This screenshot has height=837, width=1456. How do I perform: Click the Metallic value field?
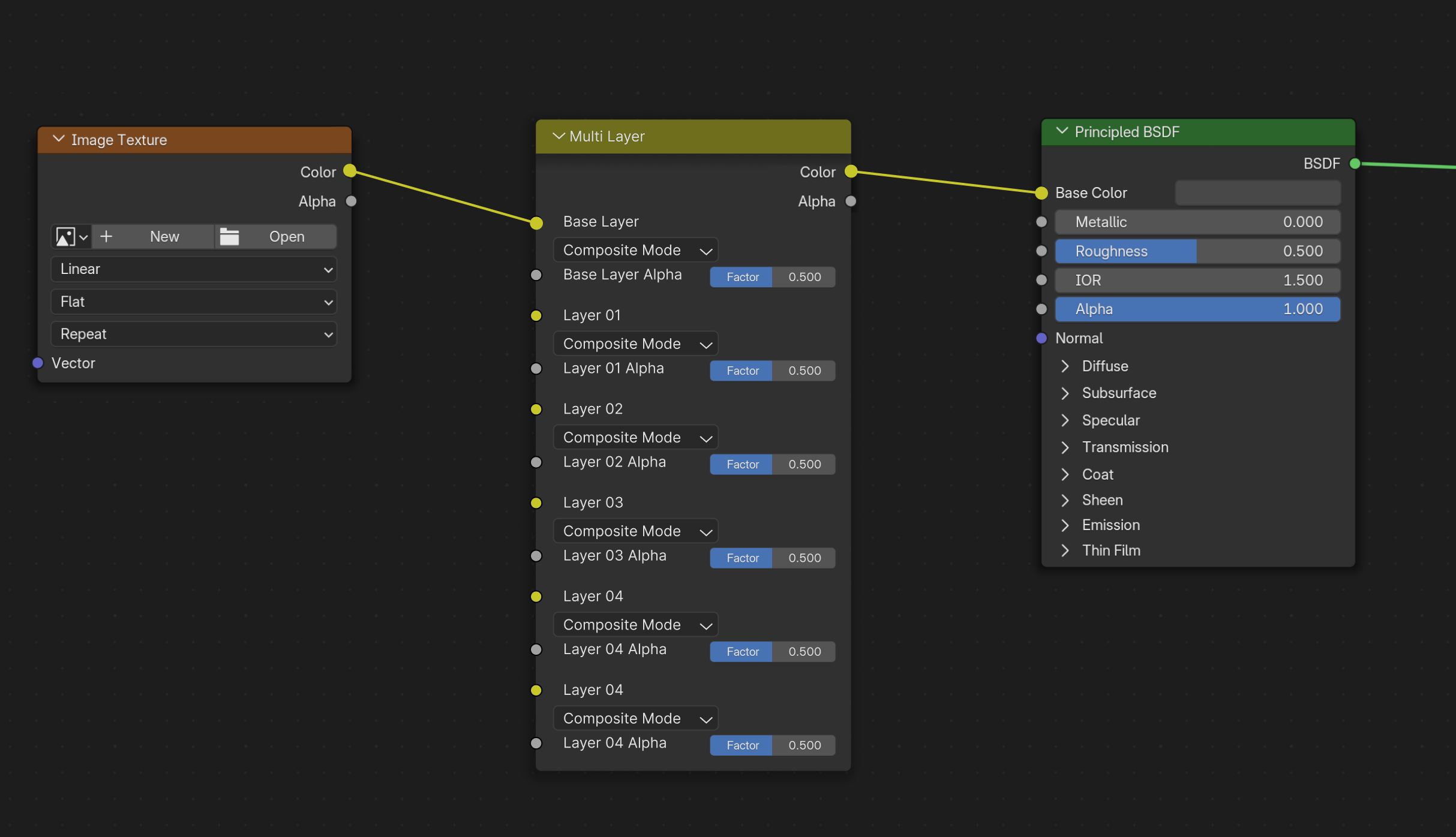pyautogui.click(x=1197, y=222)
